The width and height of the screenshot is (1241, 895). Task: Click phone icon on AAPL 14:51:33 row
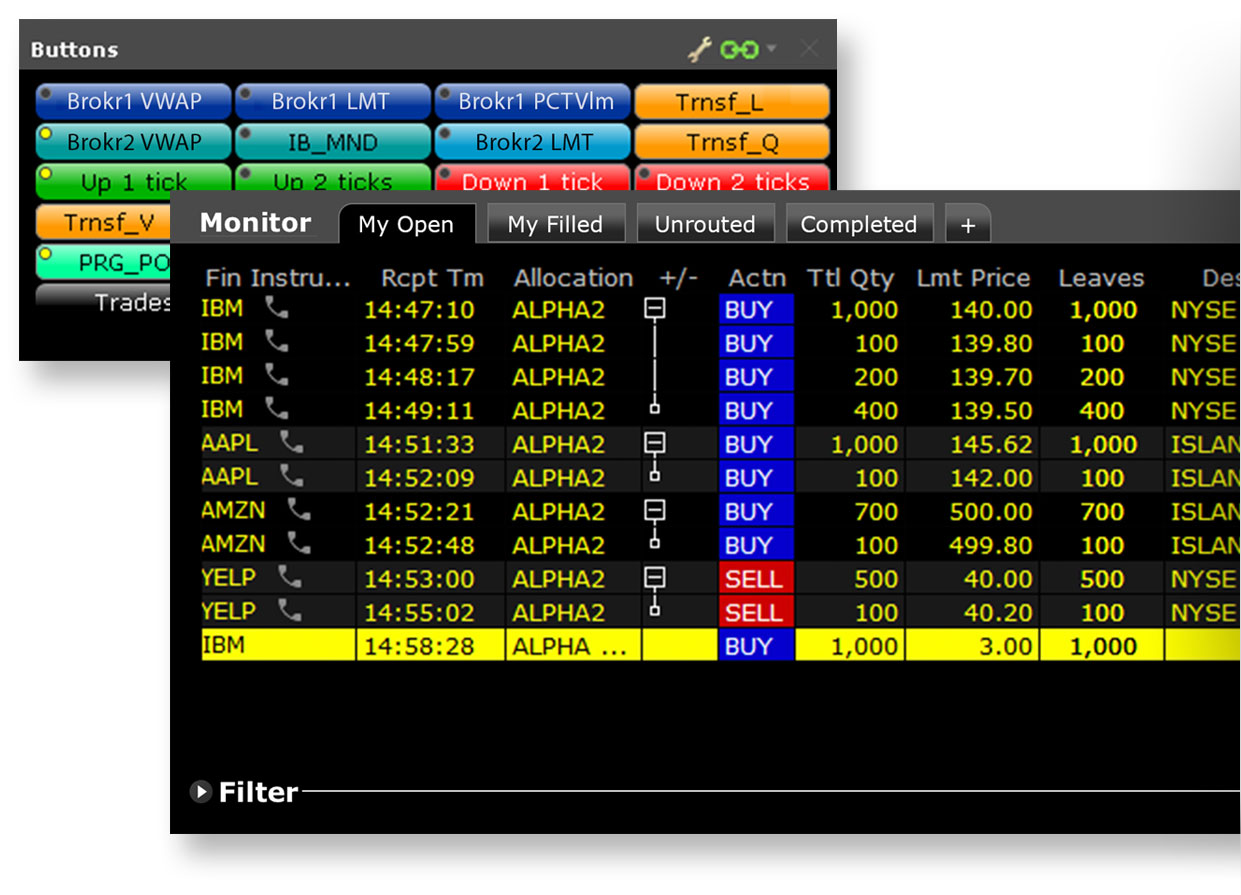(x=291, y=443)
